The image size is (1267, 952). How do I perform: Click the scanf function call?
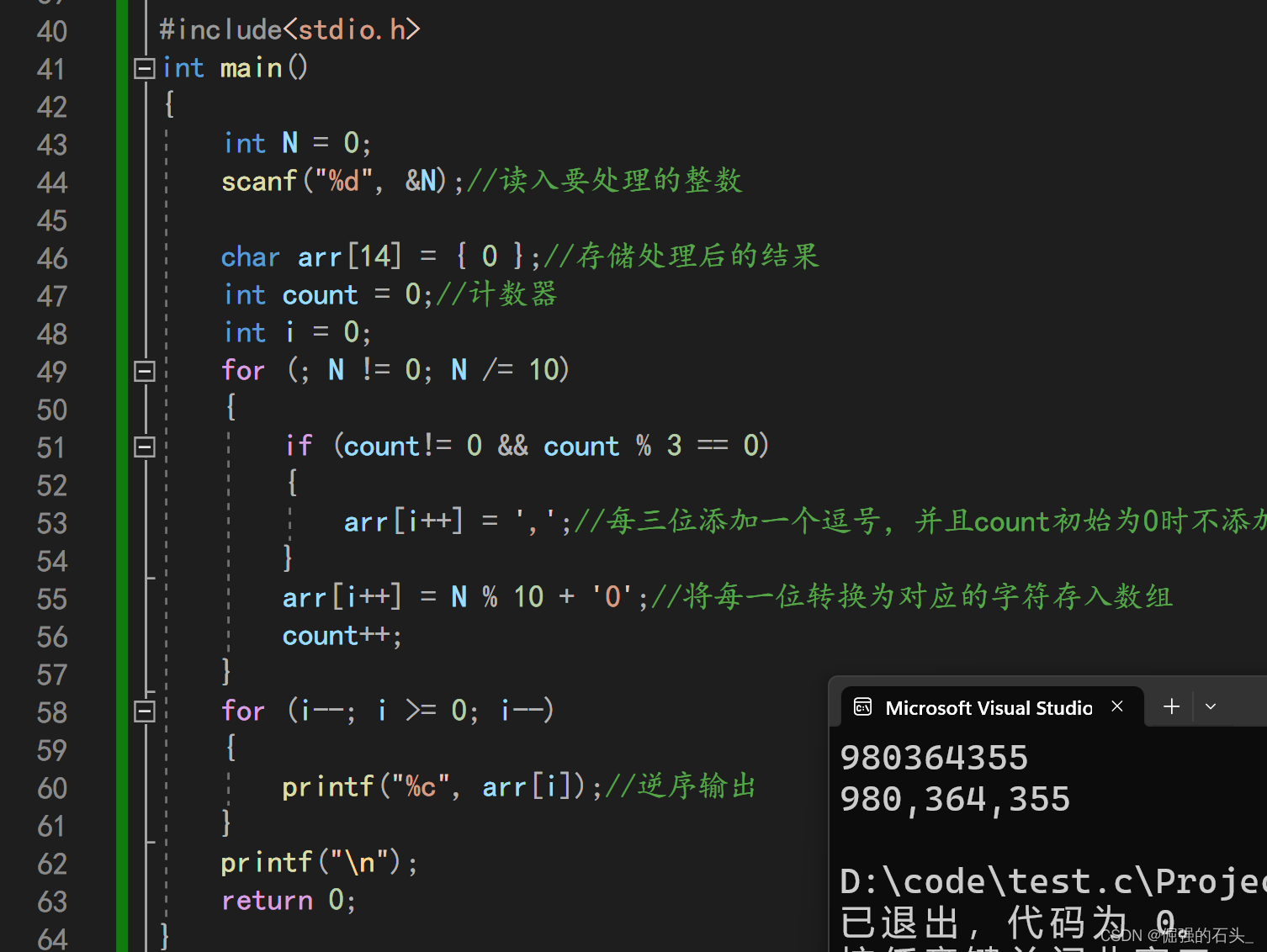pyautogui.click(x=259, y=181)
